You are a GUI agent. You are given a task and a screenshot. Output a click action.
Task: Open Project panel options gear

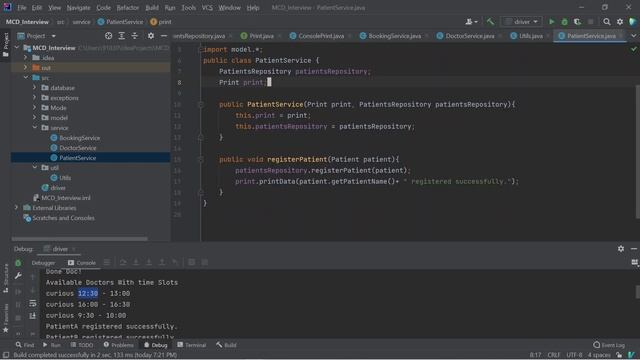pyautogui.click(x=151, y=36)
